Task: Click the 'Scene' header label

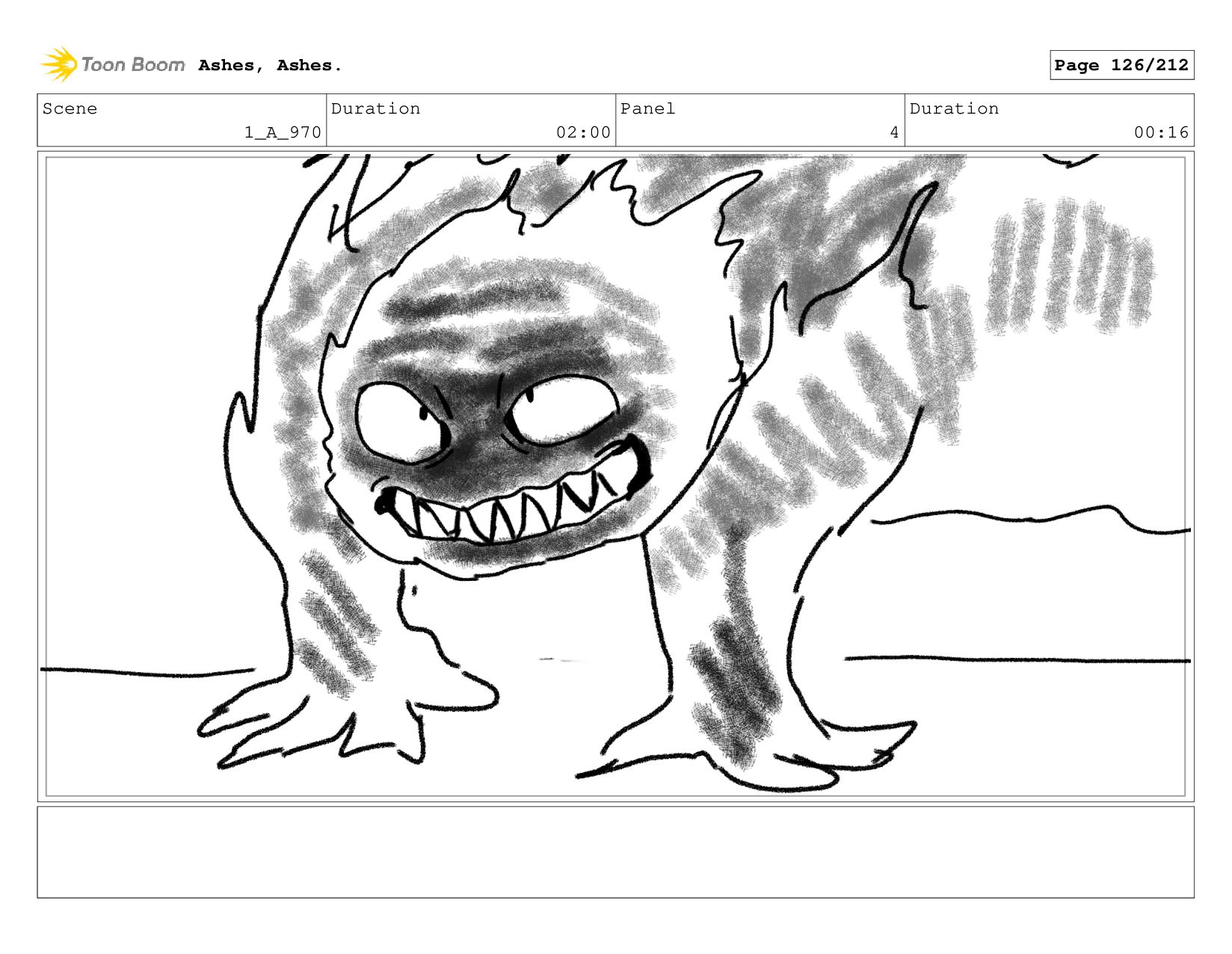Action: point(70,108)
